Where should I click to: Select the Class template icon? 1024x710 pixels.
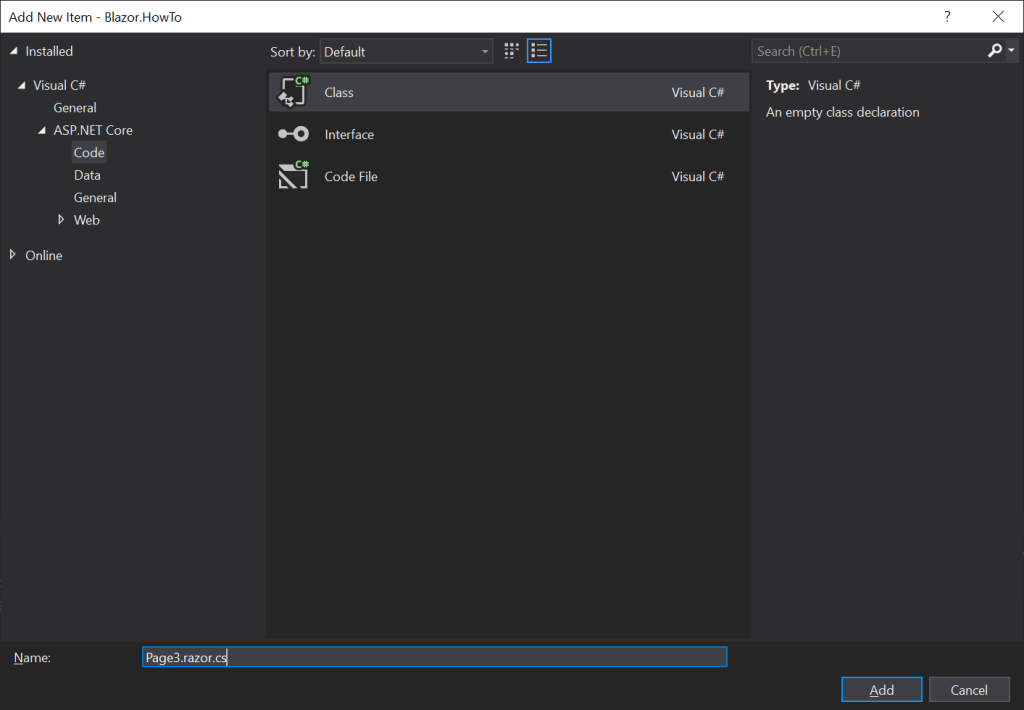[293, 92]
